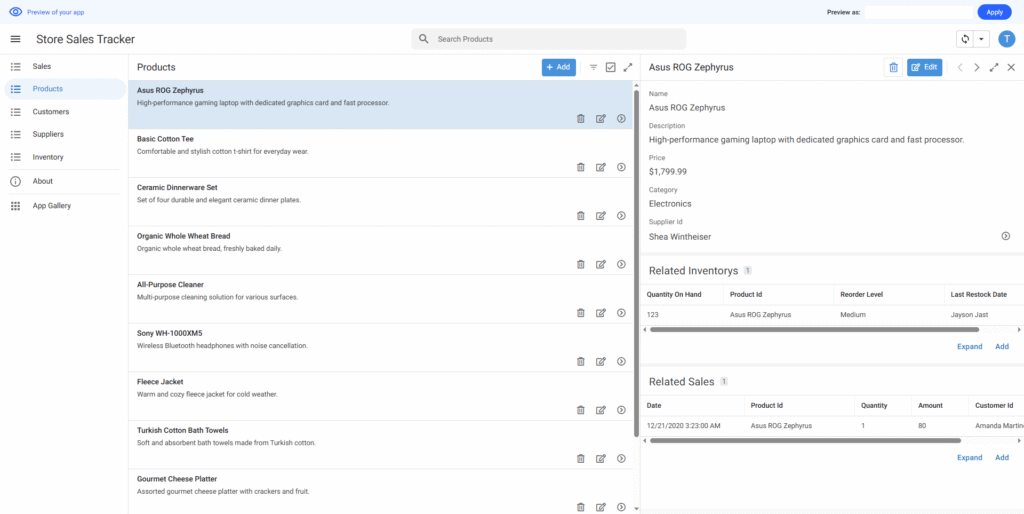Click the sync refresh icon

point(965,39)
